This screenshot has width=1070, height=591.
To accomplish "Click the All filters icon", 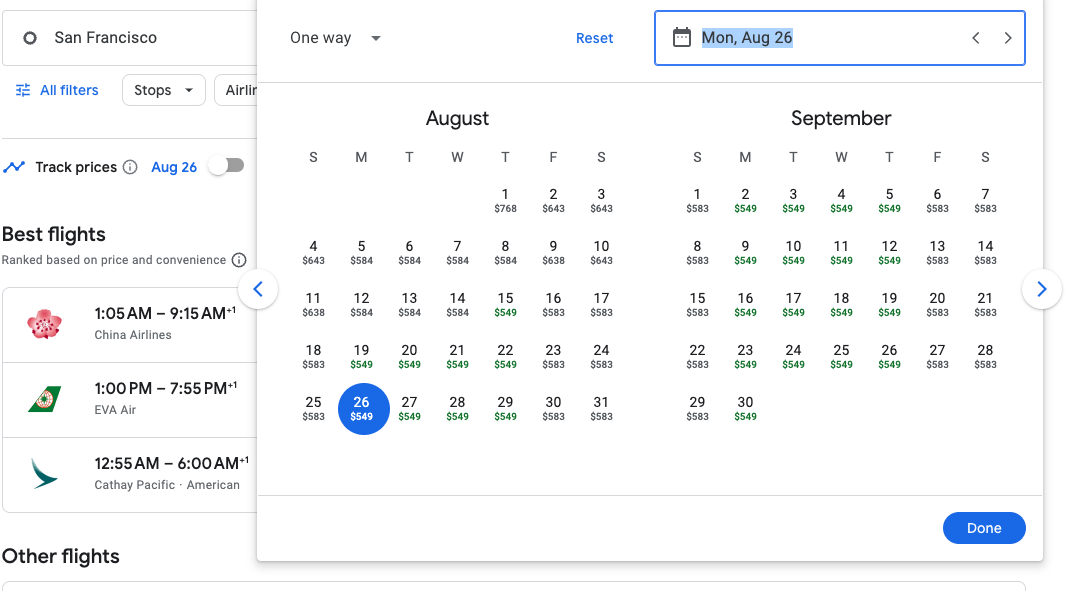I will [x=23, y=90].
